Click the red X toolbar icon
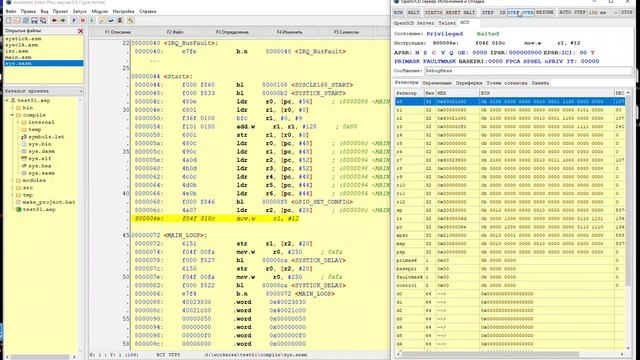This screenshot has height=360, width=640. (x=83, y=20)
